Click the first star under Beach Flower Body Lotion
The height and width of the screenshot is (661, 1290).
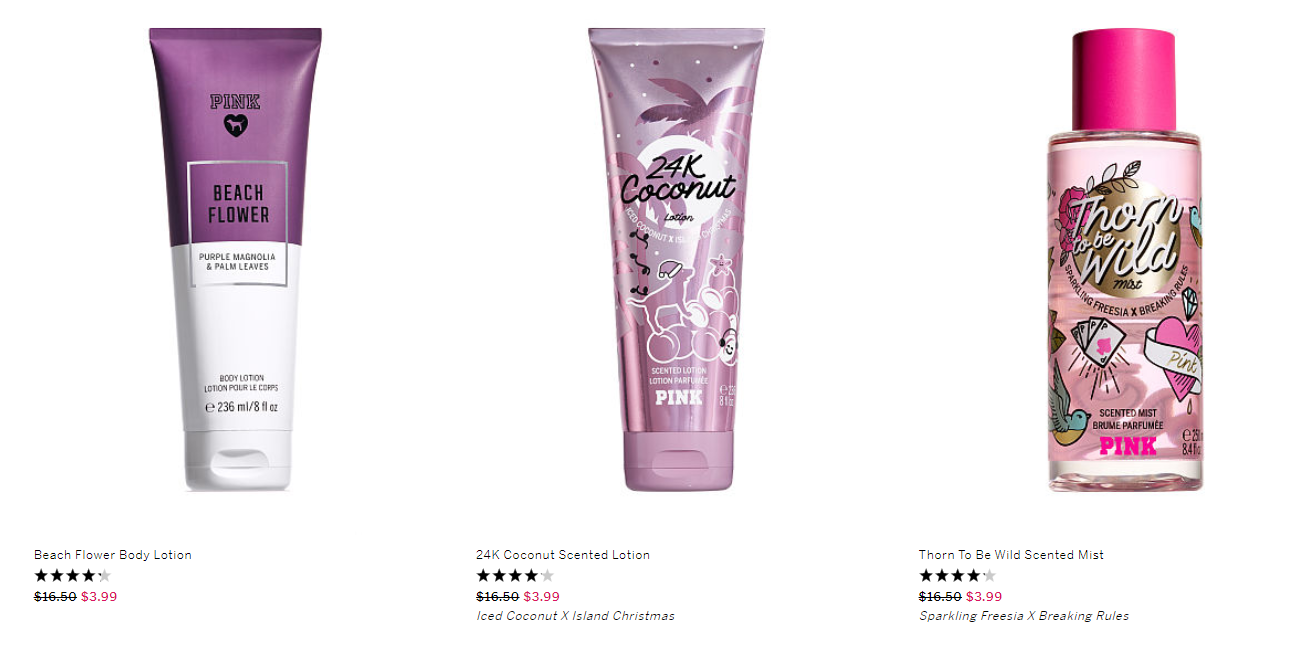tap(42, 576)
